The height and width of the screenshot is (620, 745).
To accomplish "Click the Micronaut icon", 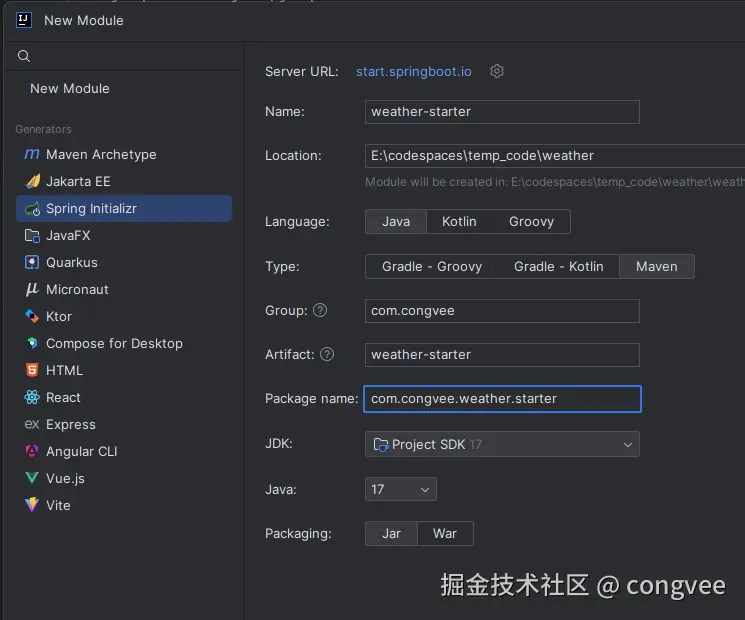I will pyautogui.click(x=32, y=289).
